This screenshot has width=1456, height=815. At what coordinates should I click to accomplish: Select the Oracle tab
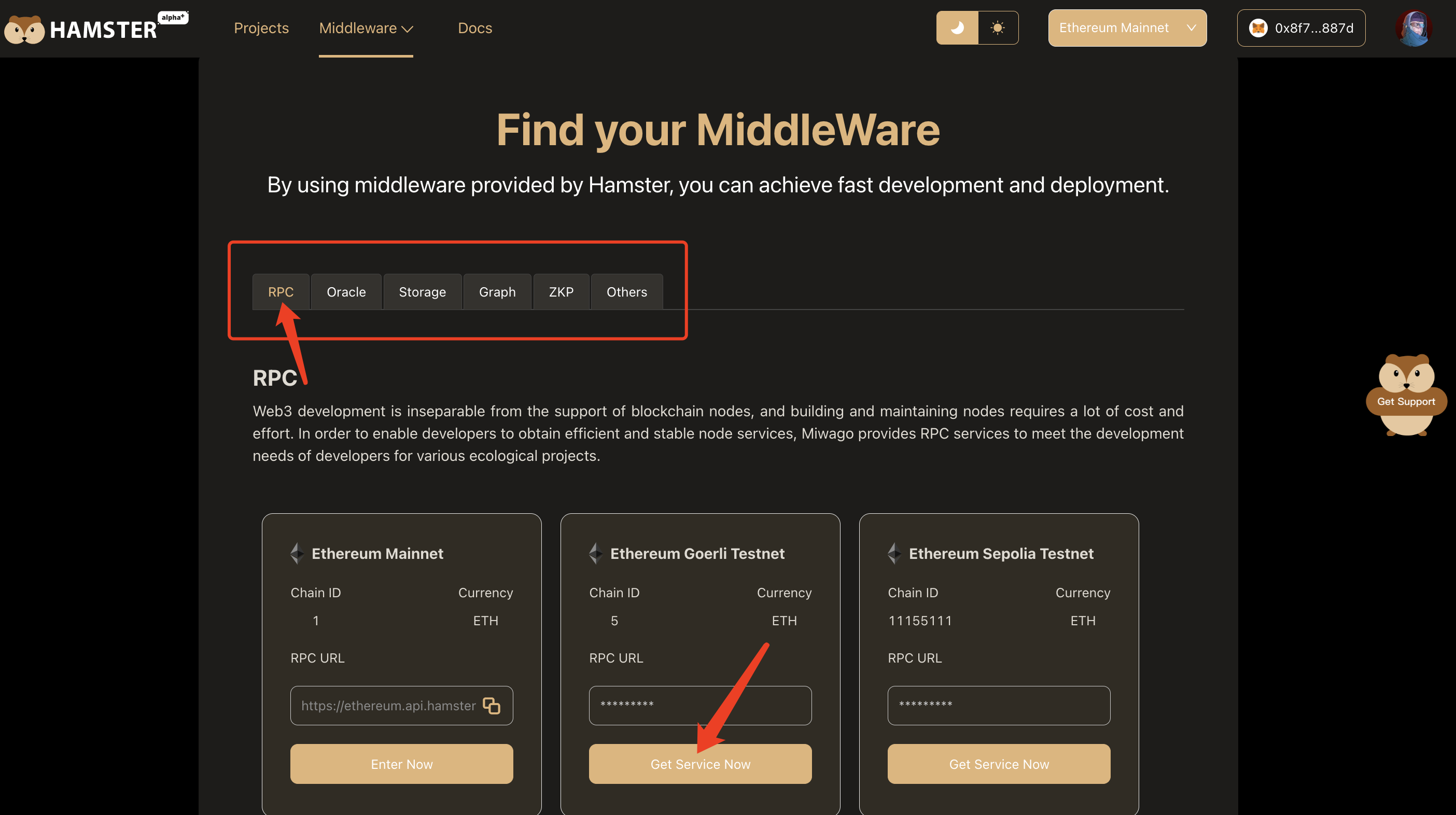(x=346, y=292)
